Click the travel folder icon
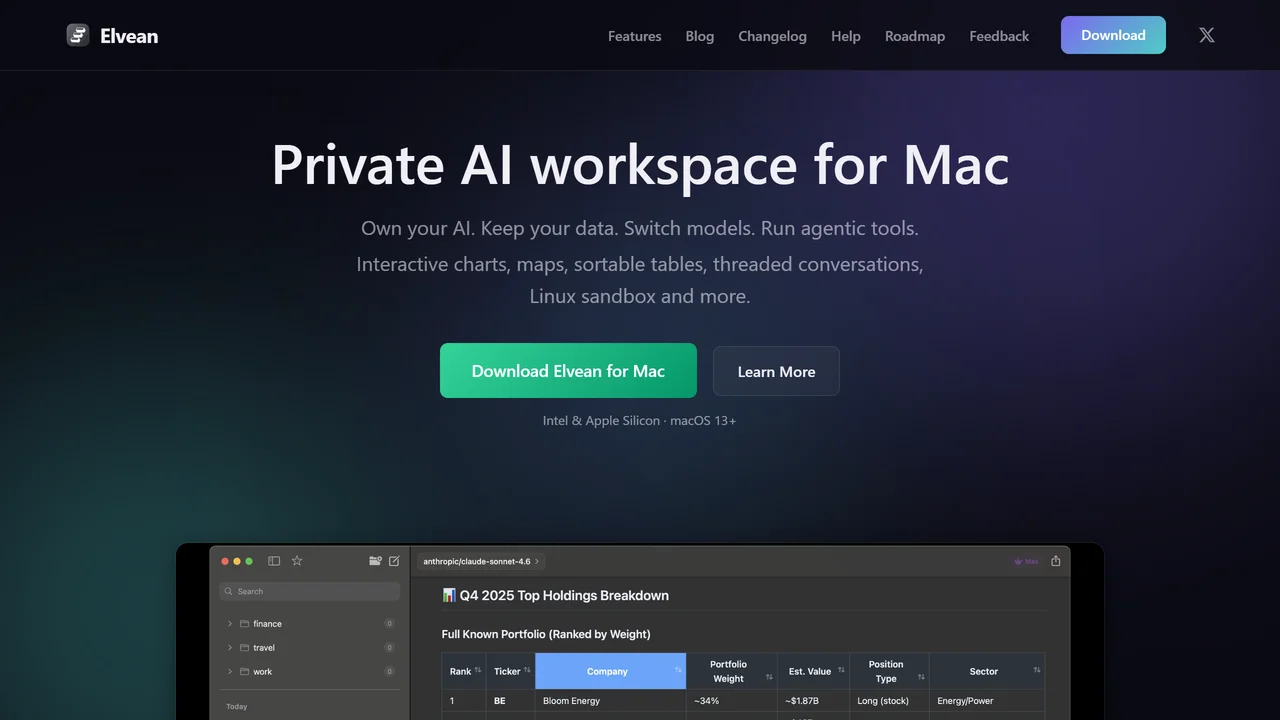 pos(244,648)
